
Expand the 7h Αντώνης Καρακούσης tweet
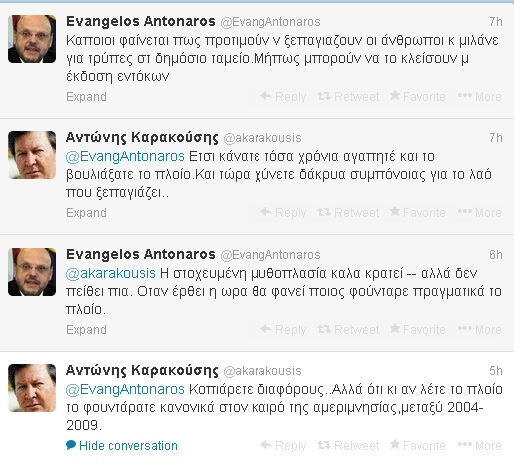[x=86, y=213]
